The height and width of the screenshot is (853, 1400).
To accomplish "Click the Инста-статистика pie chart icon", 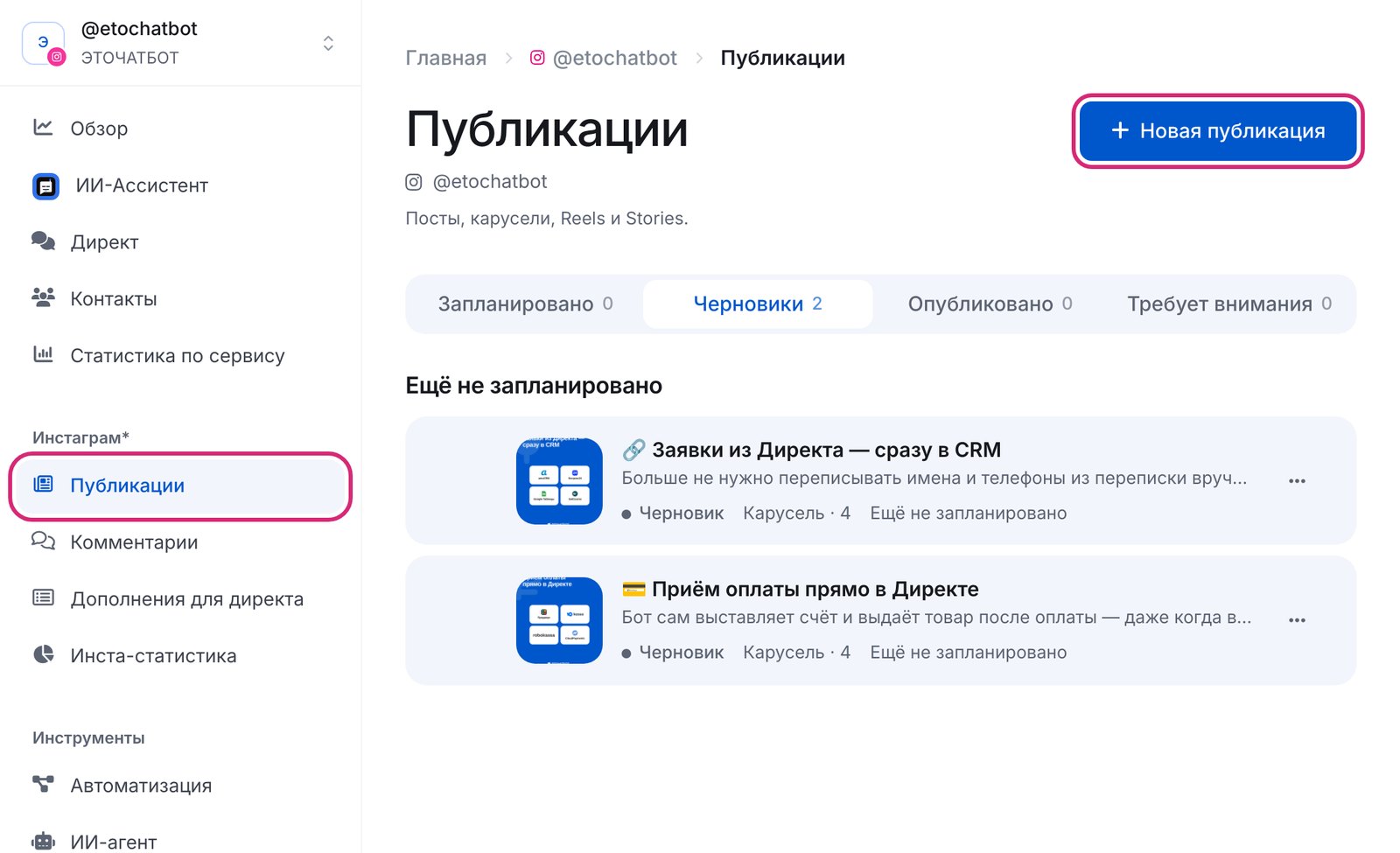I will pyautogui.click(x=43, y=654).
